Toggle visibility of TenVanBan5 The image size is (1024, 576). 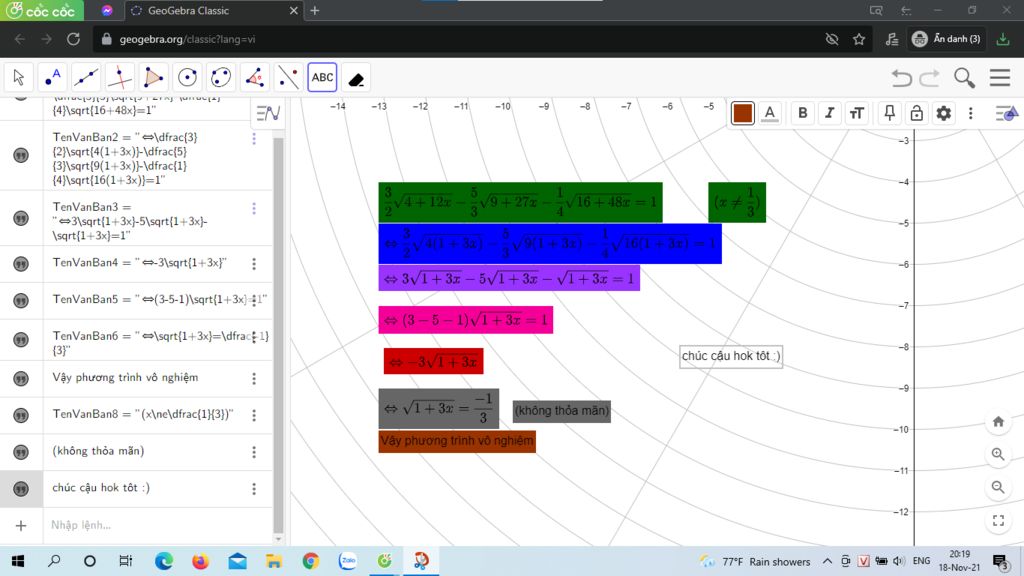[21, 300]
